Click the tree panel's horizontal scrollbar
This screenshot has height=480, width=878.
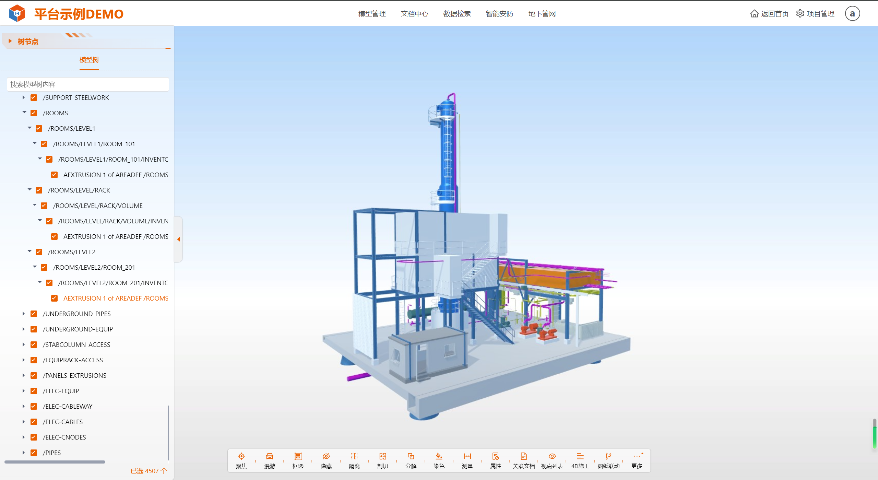55,462
